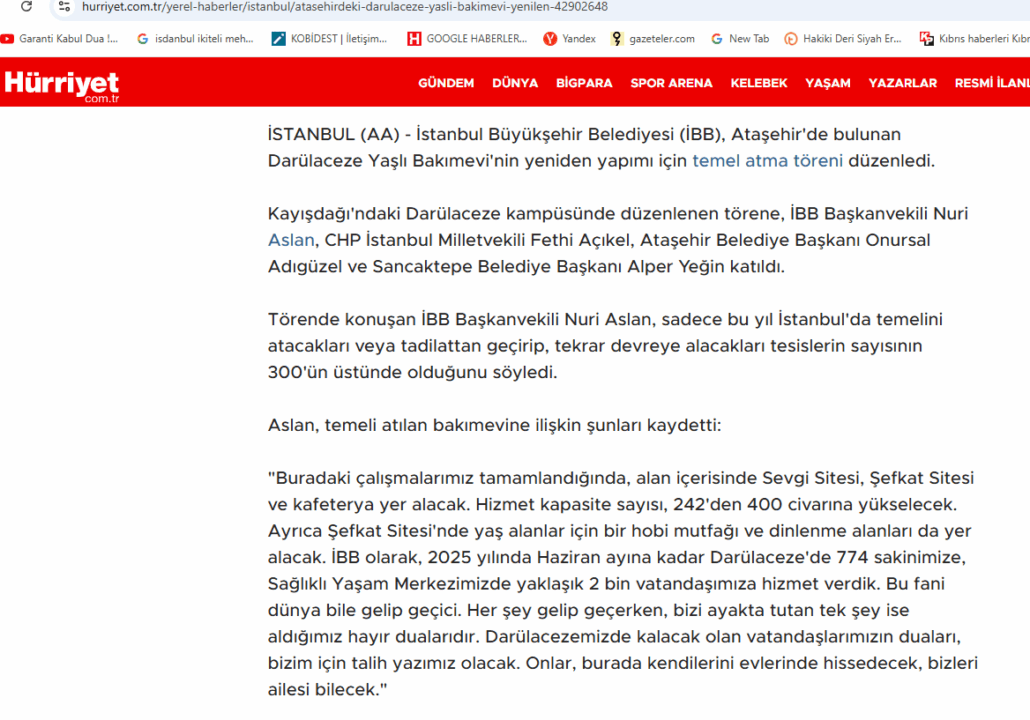Go to Hürriyet homepage via logo

coord(62,86)
